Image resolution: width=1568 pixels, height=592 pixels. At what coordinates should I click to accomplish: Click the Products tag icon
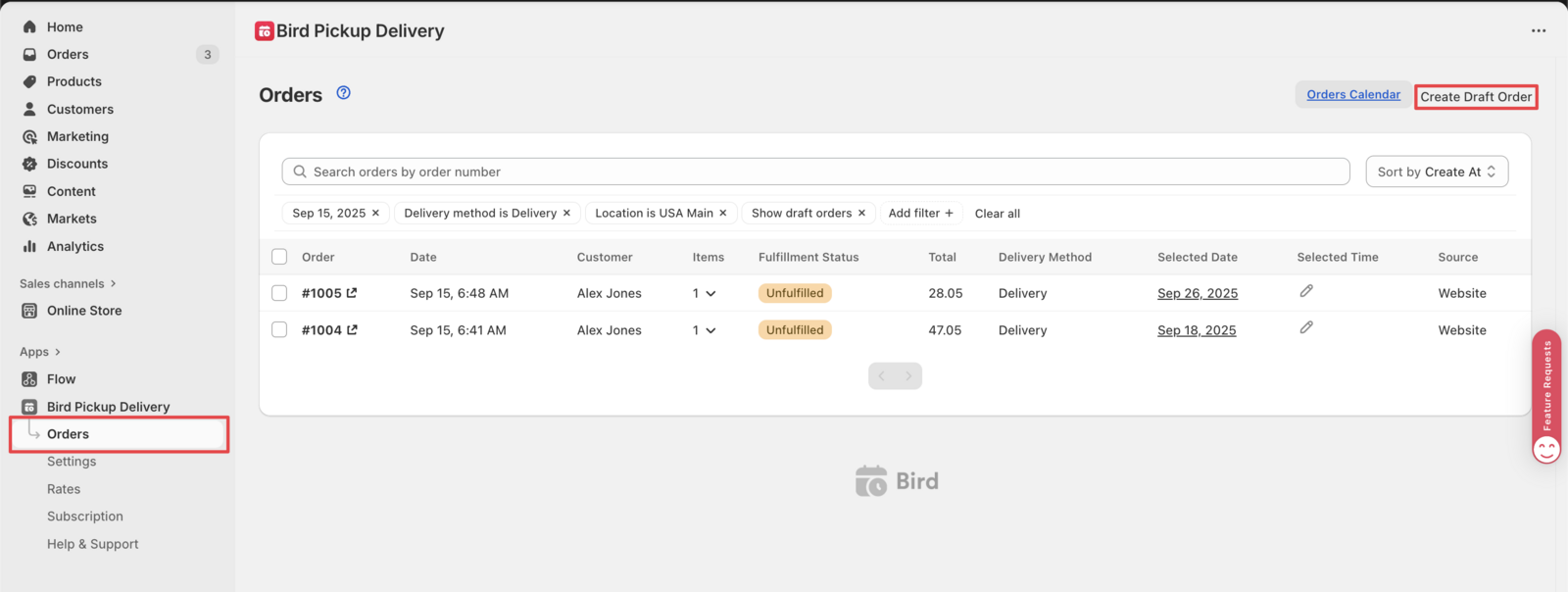click(29, 81)
